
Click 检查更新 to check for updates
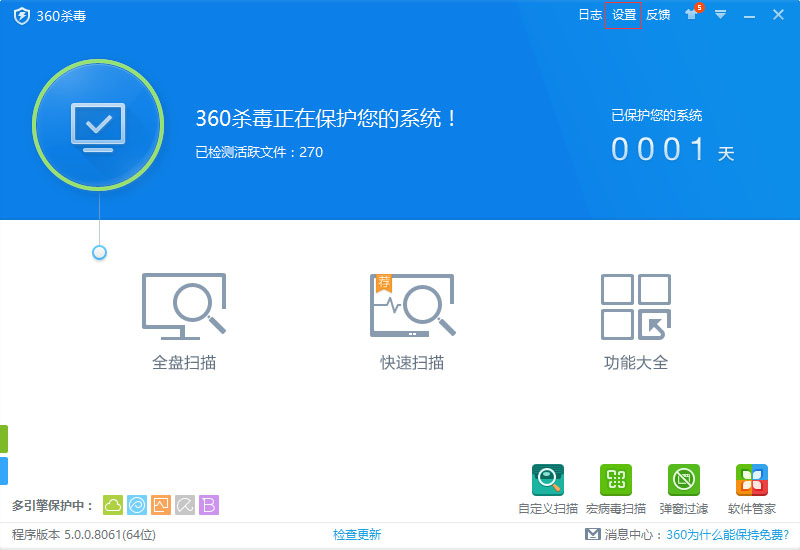357,535
